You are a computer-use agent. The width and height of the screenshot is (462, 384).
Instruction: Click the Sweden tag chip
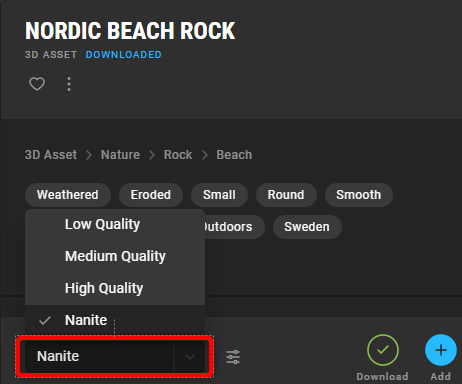307,227
